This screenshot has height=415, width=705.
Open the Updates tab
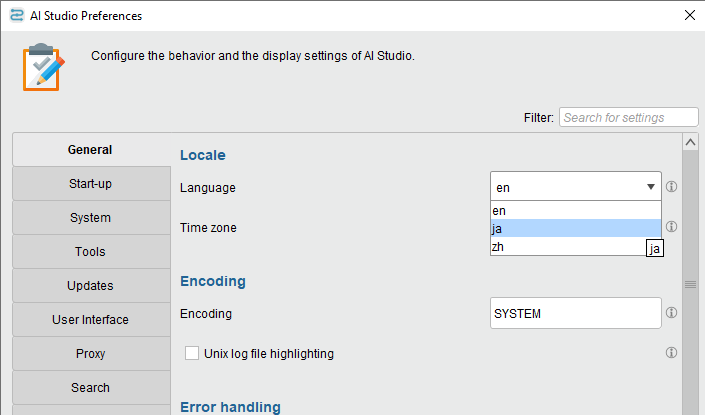click(91, 286)
